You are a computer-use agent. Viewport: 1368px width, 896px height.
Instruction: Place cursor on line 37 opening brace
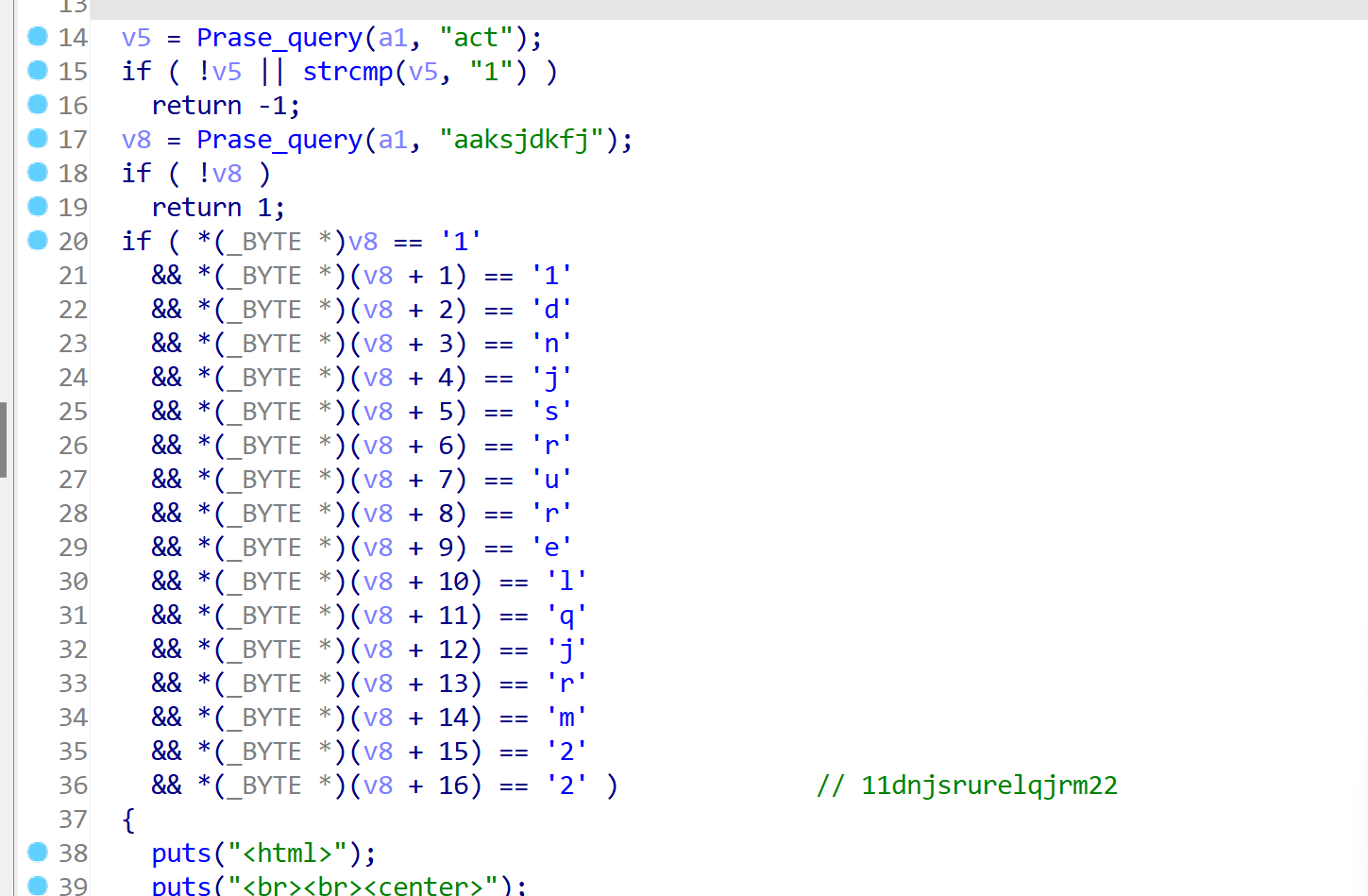(128, 820)
